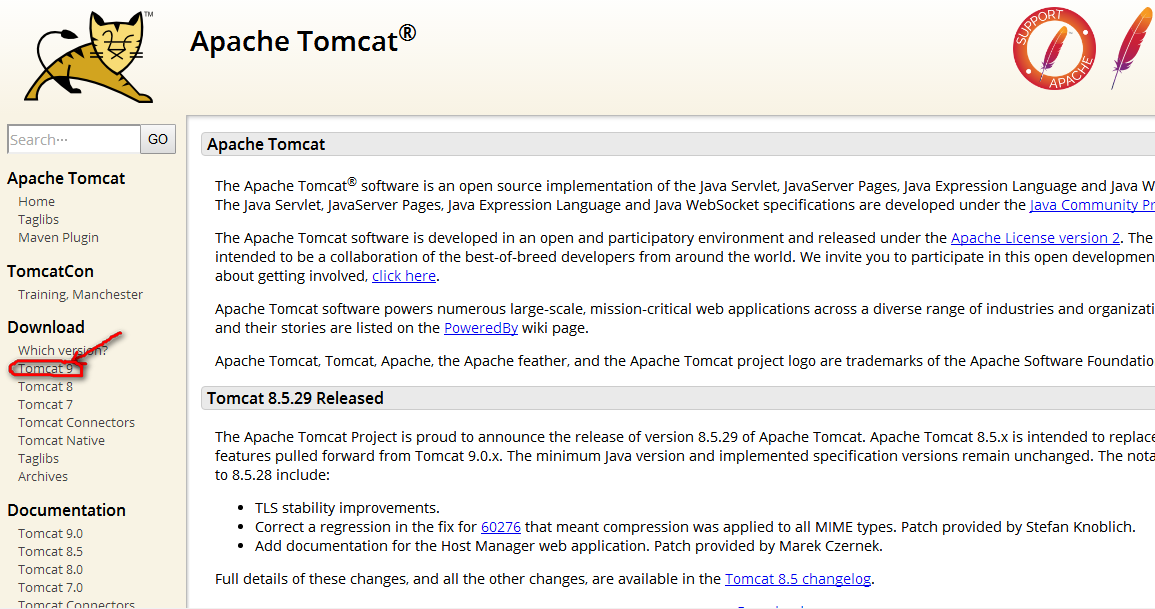This screenshot has height=609, width=1155.
Task: Click the Documentation sidebar heading
Action: tap(66, 510)
